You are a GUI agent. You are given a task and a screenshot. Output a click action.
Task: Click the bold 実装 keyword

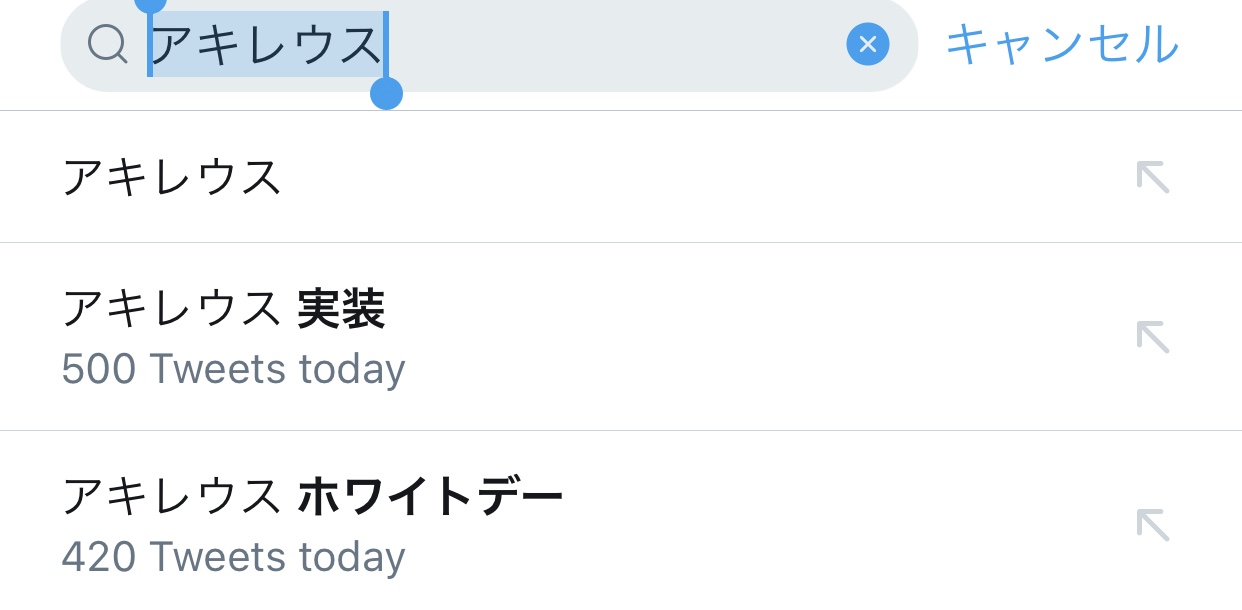click(x=341, y=310)
